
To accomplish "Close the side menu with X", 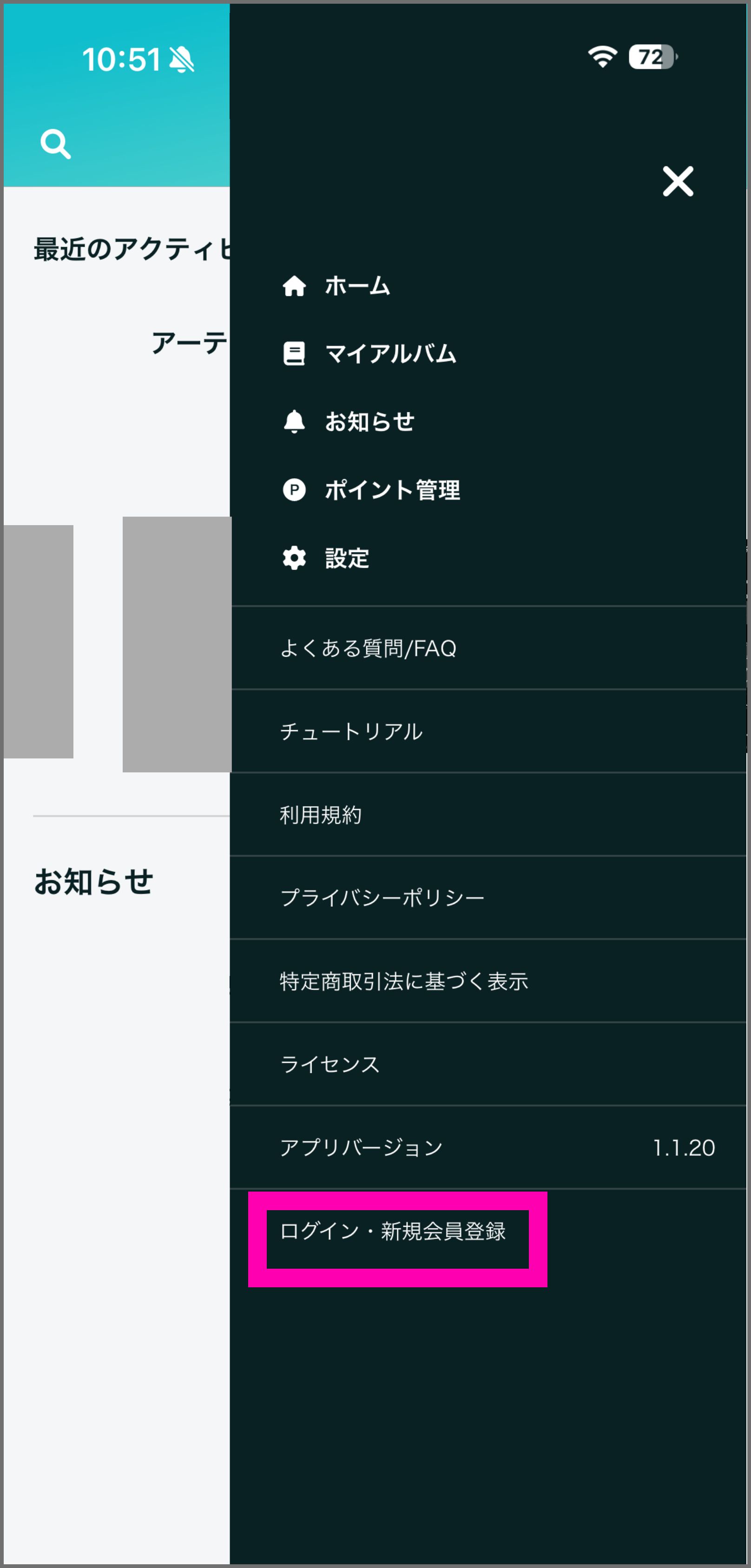I will click(678, 181).
